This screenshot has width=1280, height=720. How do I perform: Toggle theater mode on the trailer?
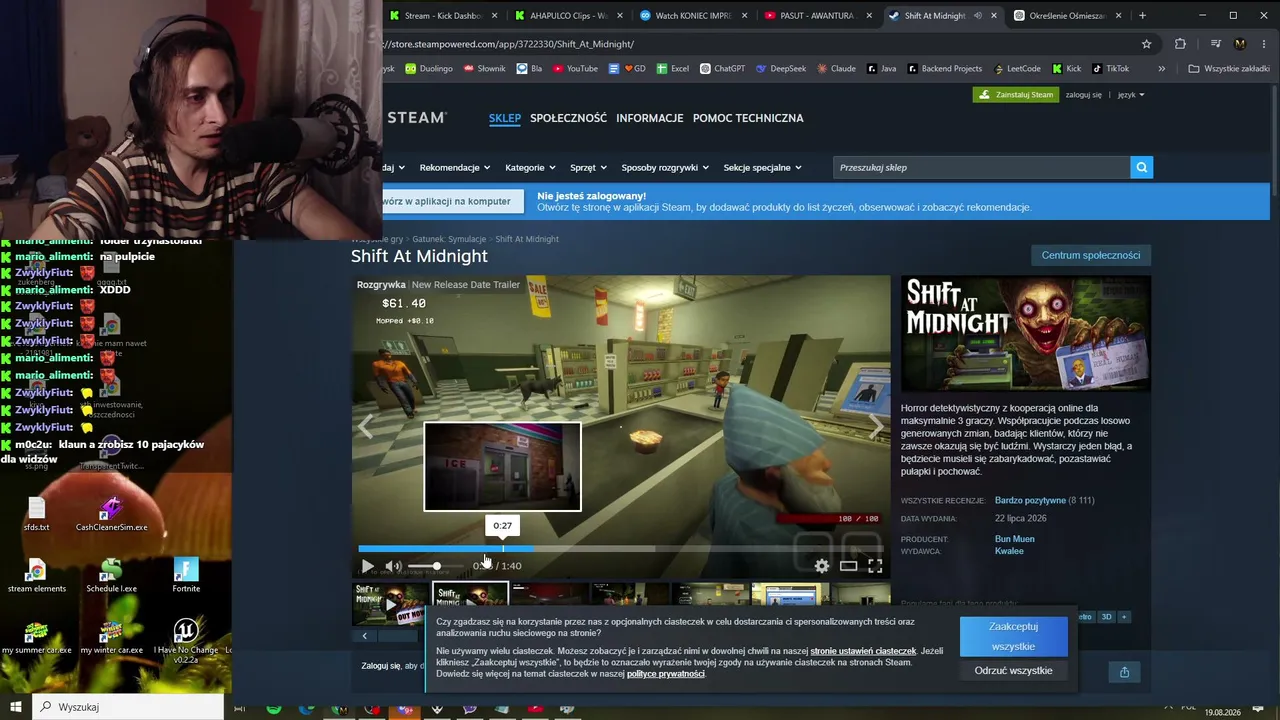point(848,566)
